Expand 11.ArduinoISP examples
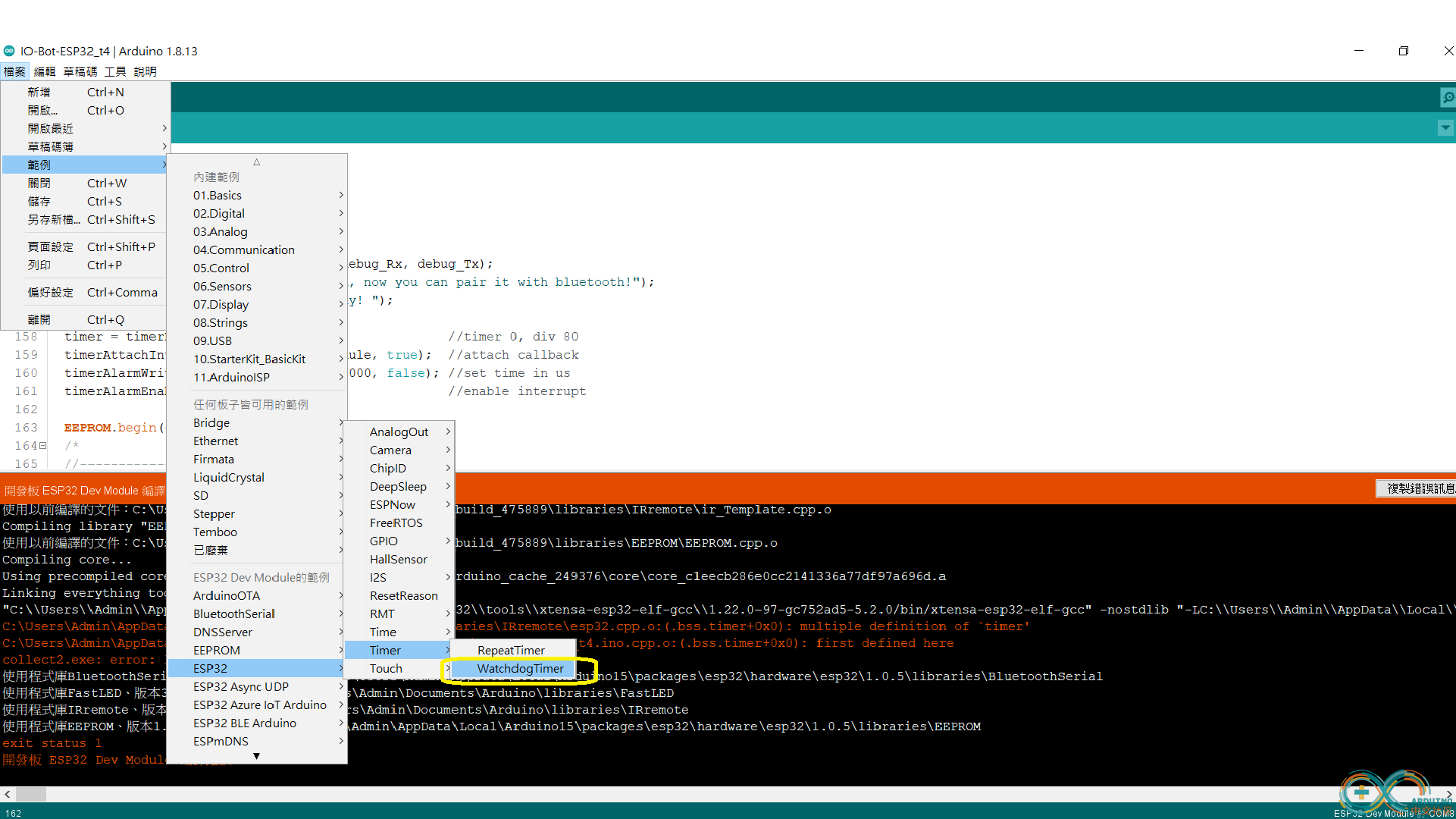Image resolution: width=1456 pixels, height=819 pixels. coord(257,377)
